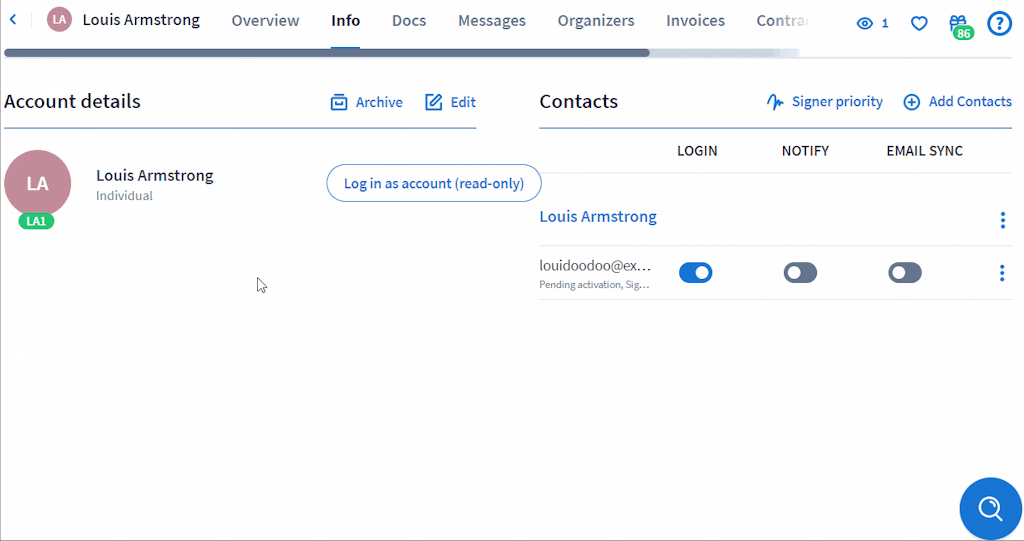Click the NOTIFY column header
The width and height of the screenshot is (1024, 541).
coord(805,151)
